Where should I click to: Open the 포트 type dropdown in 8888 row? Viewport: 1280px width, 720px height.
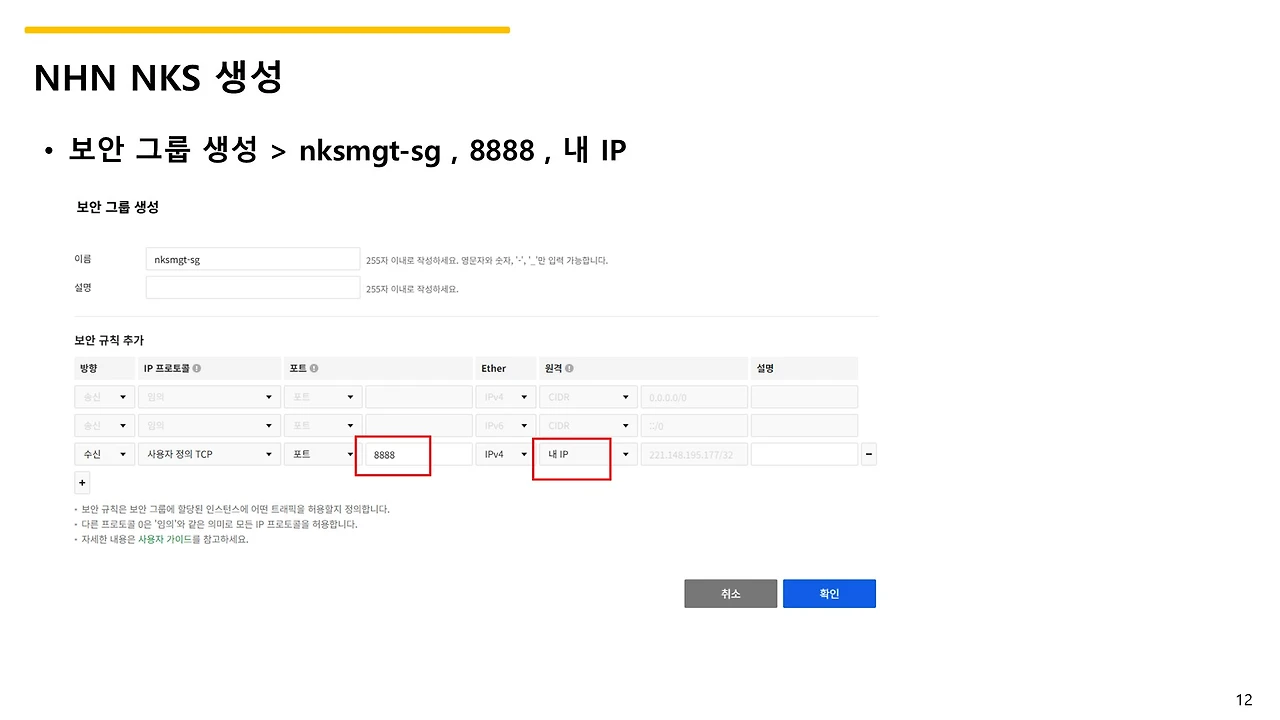(x=323, y=454)
